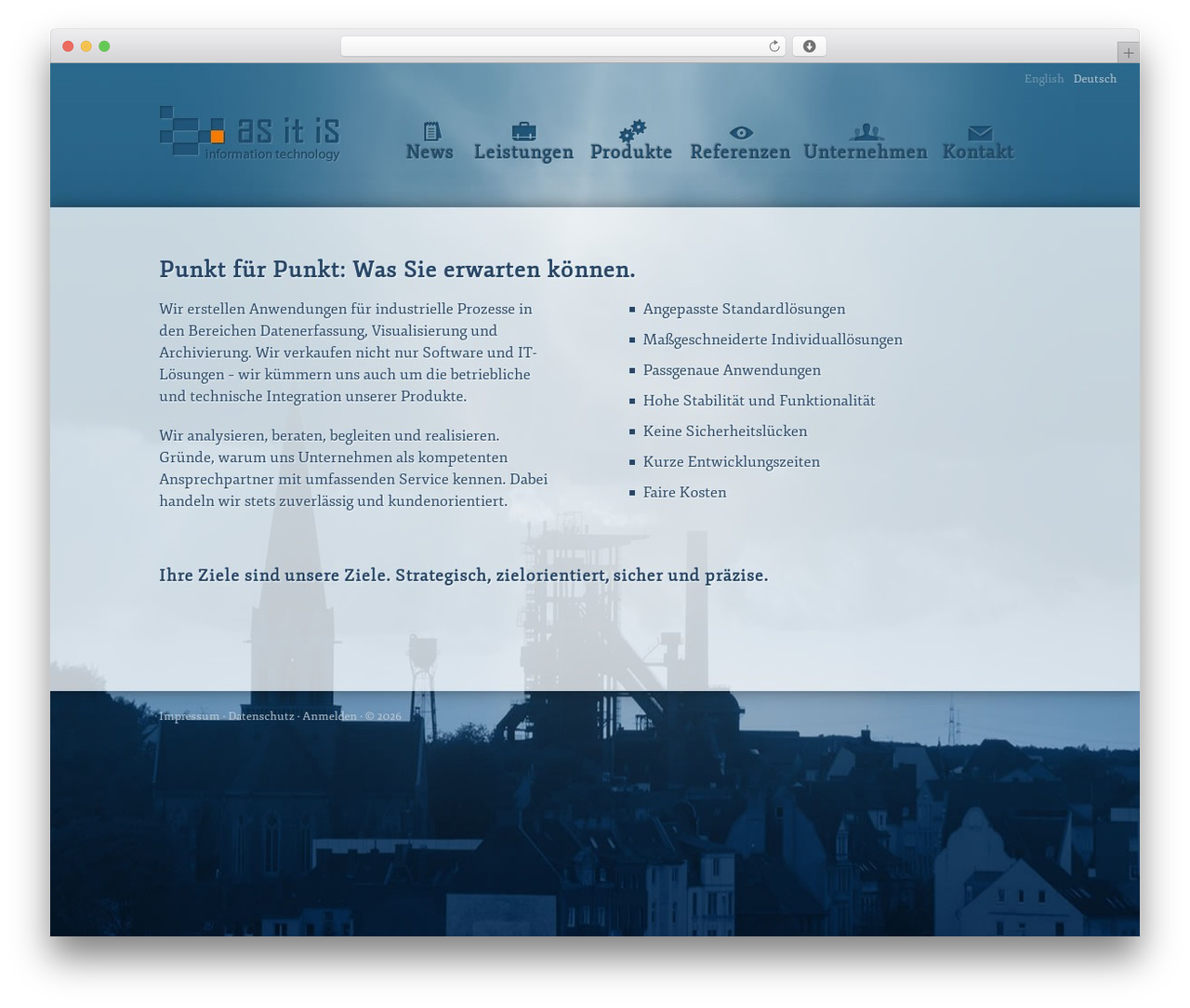Minimize the window with the yellow button
The width and height of the screenshot is (1190, 1008).
pyautogui.click(x=86, y=46)
